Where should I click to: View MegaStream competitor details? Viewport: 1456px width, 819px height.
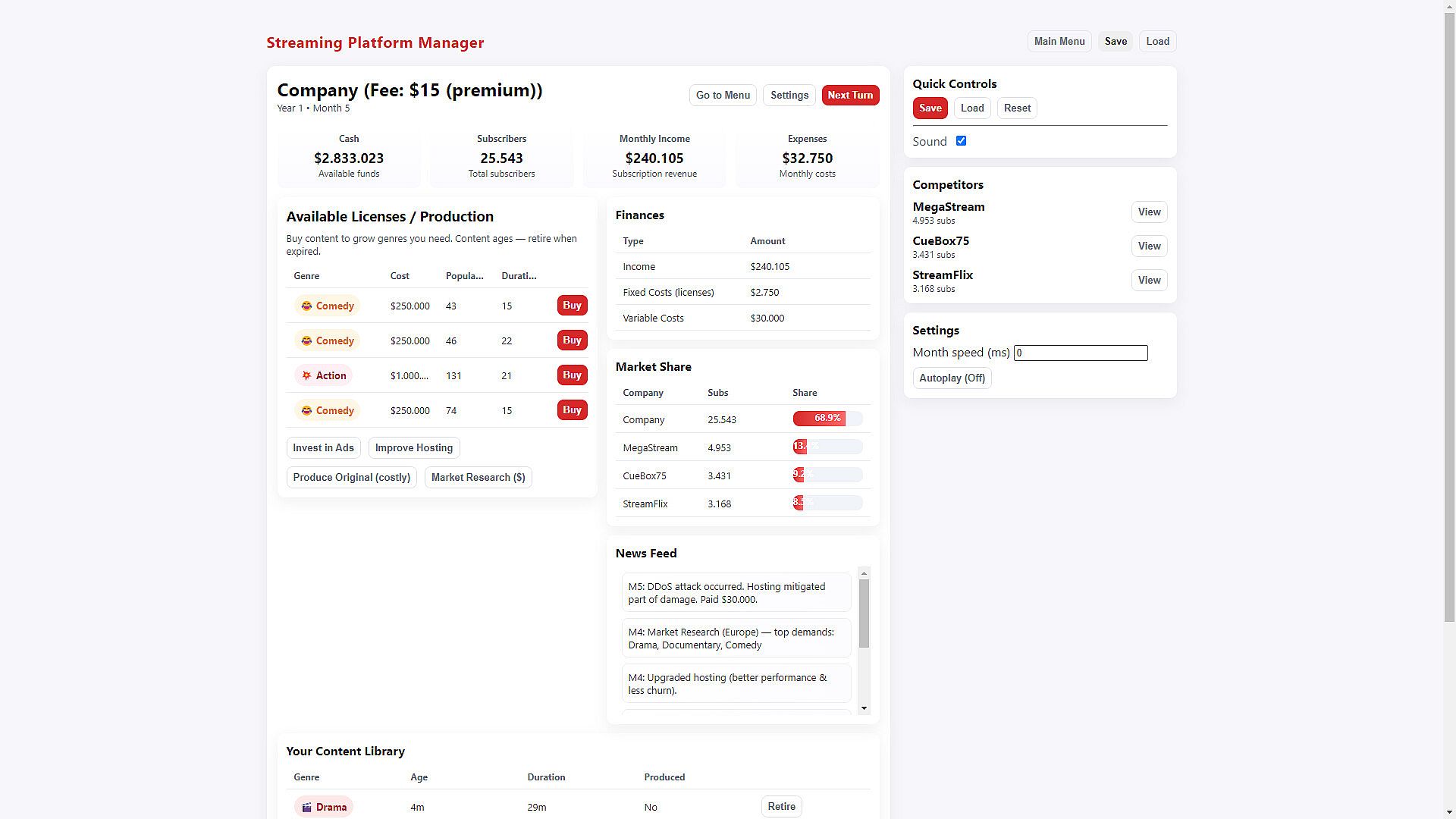[x=1148, y=212]
